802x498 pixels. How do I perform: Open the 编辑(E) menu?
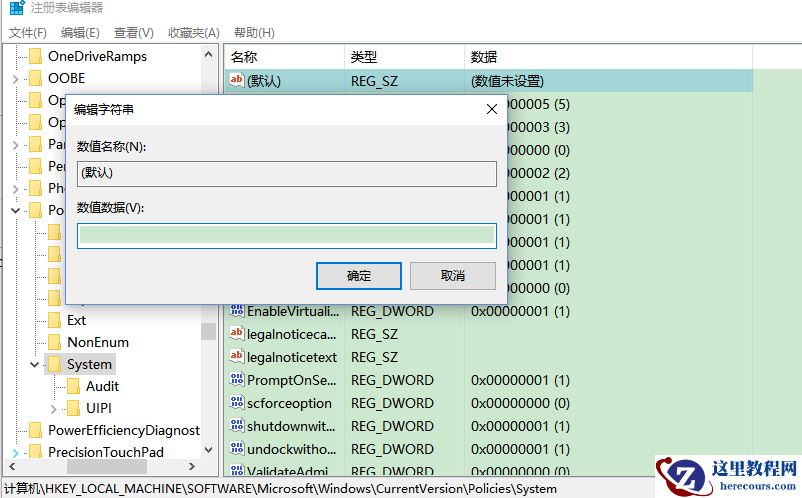click(x=80, y=33)
